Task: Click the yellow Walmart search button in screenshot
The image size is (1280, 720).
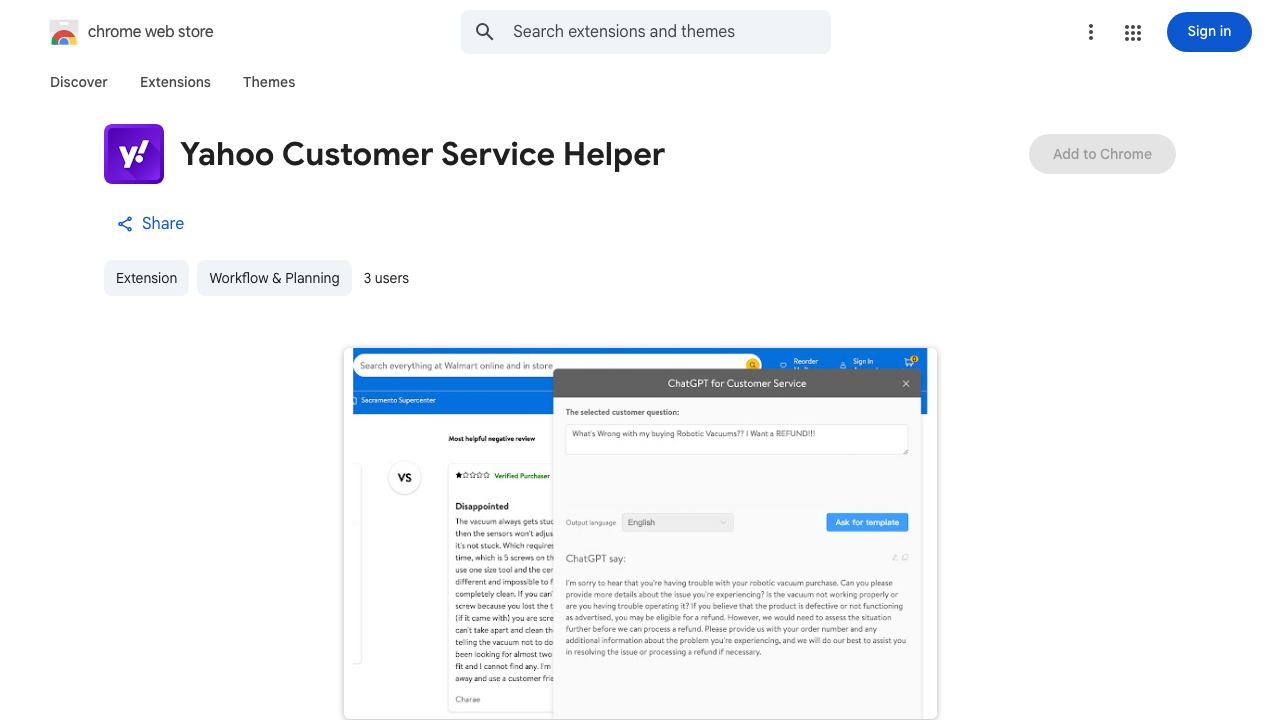Action: [x=752, y=365]
